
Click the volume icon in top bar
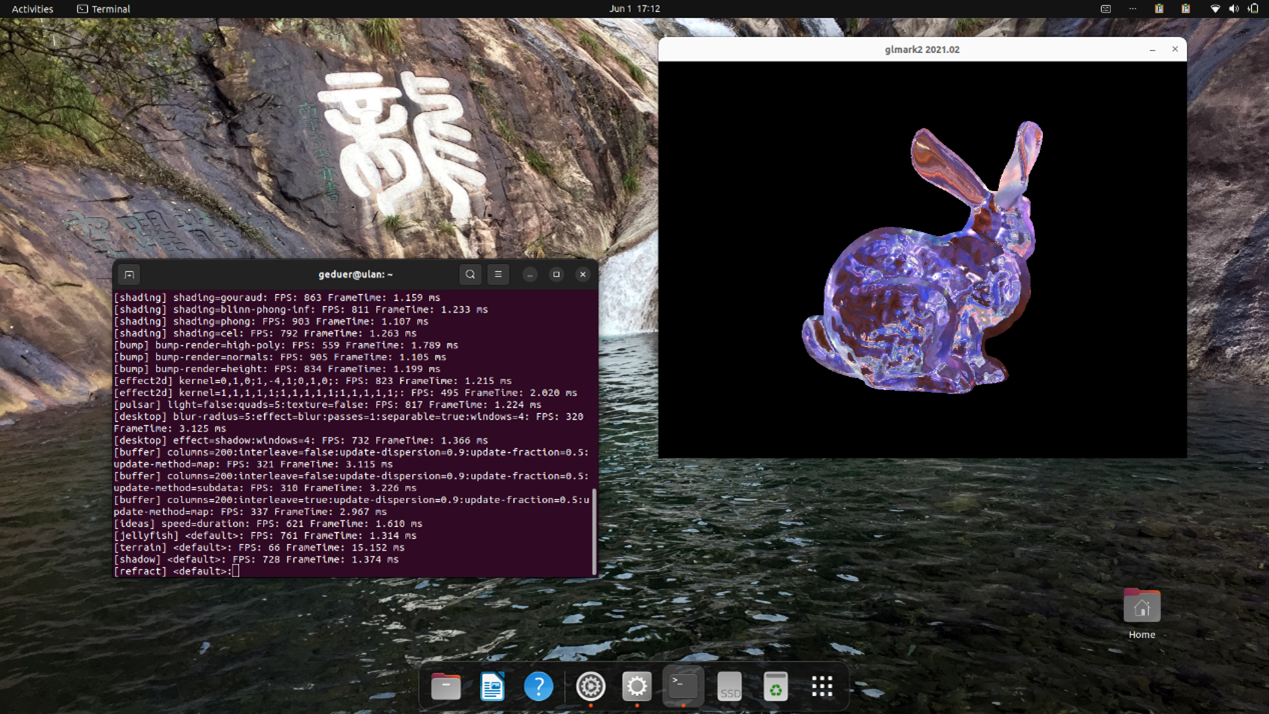[x=1234, y=9]
